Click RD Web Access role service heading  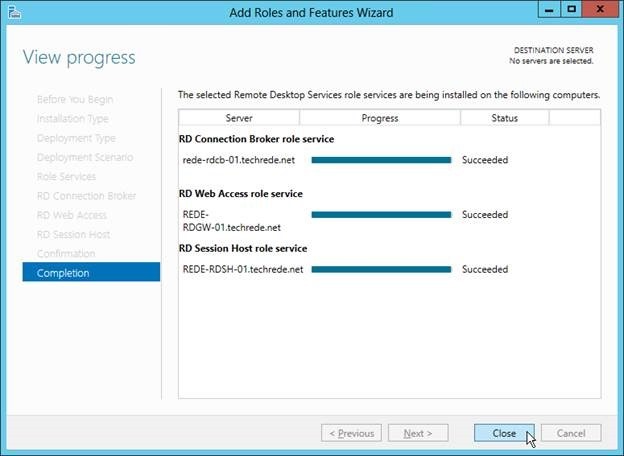pos(241,194)
